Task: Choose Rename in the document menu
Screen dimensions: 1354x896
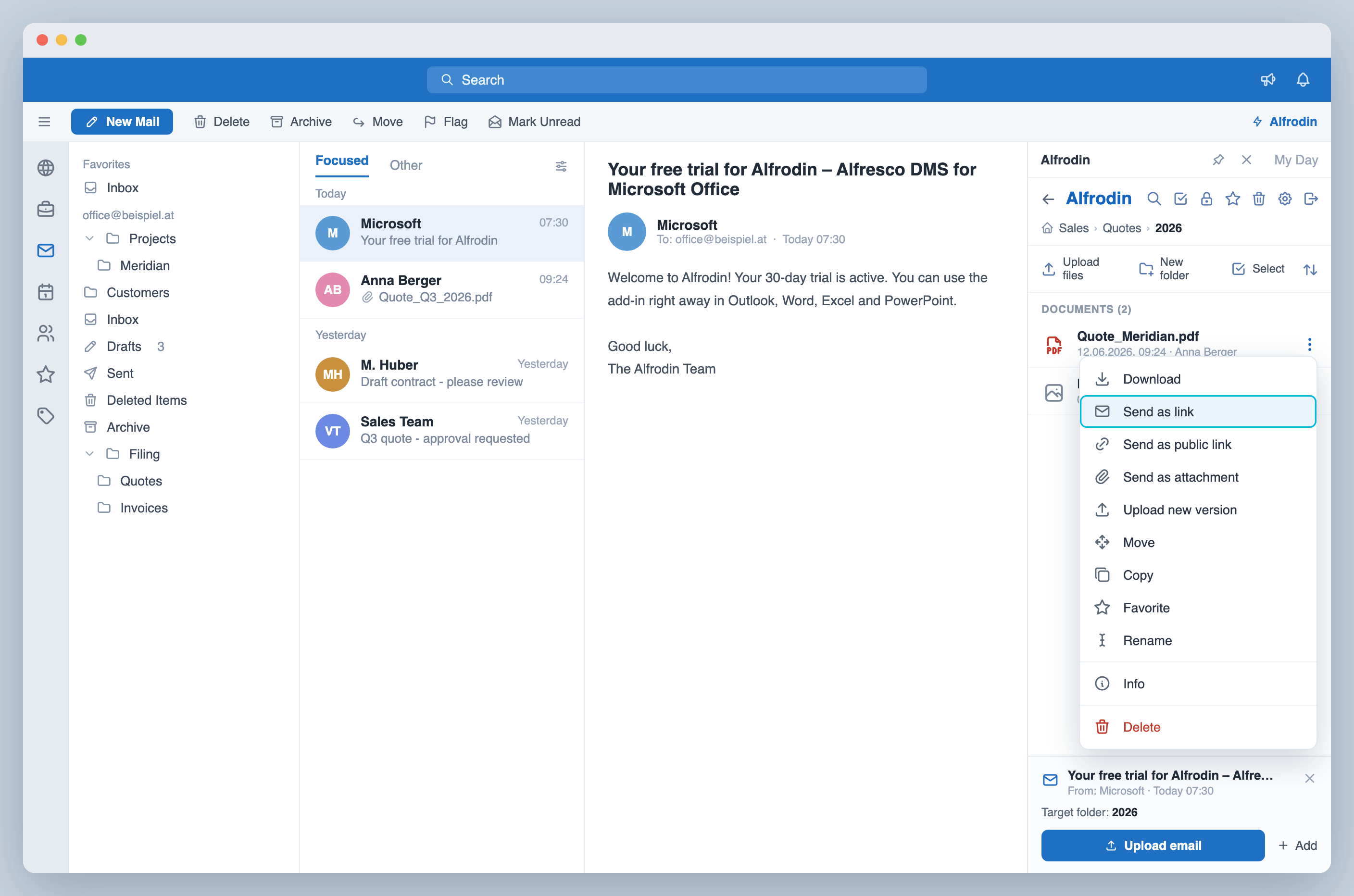Action: [x=1197, y=641]
